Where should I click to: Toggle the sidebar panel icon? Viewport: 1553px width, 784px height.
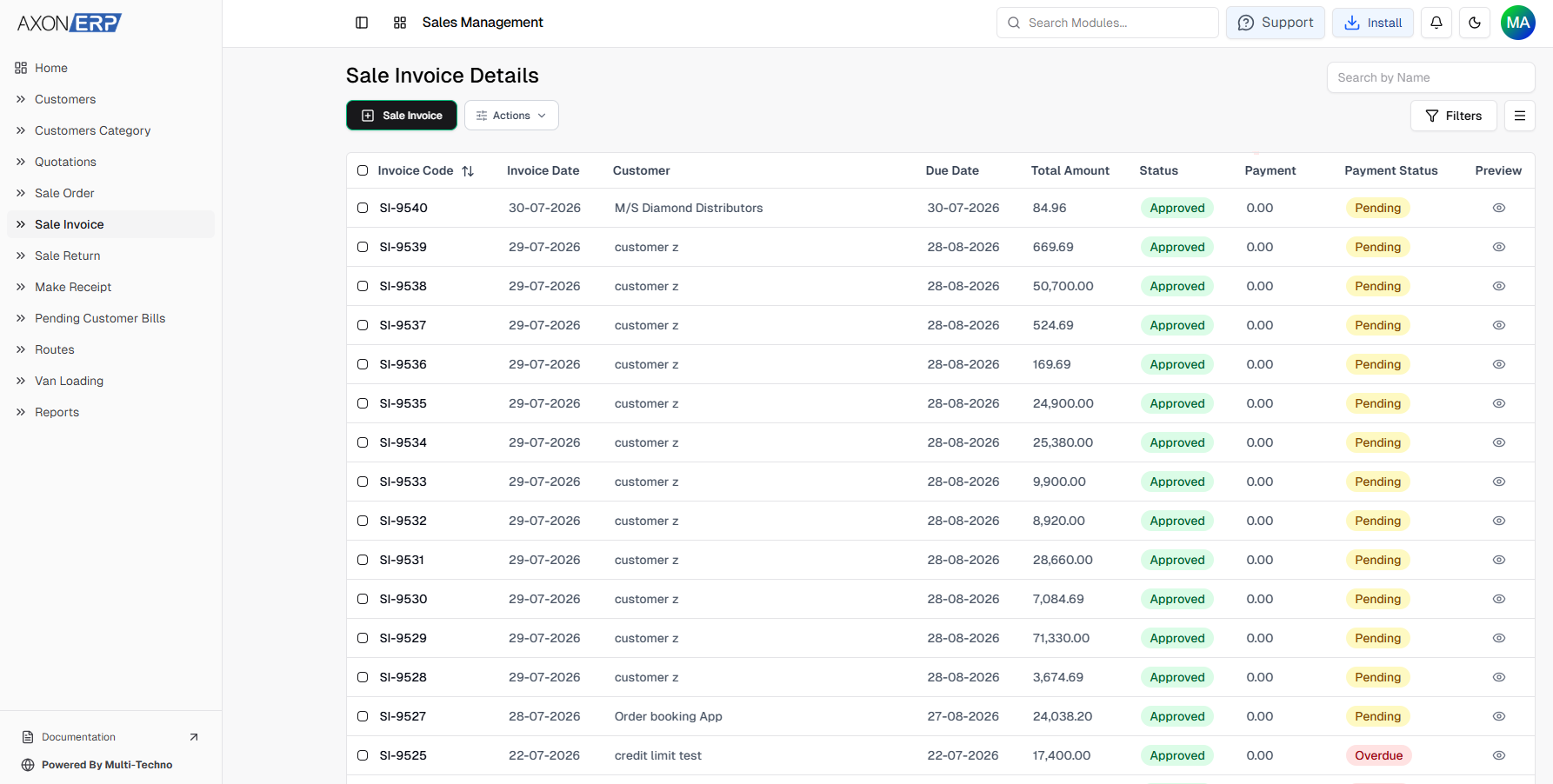362,23
